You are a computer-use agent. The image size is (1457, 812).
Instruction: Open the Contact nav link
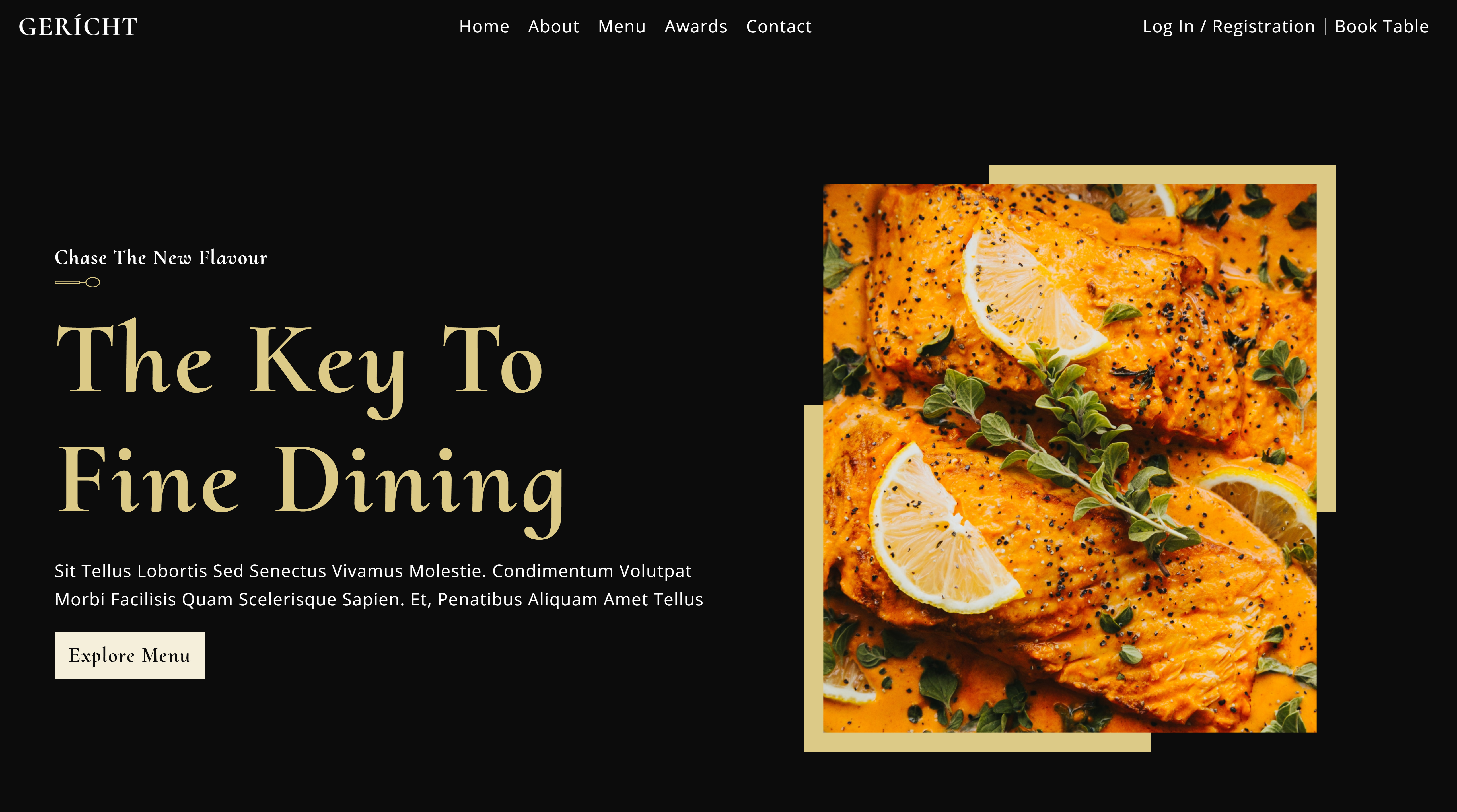tap(779, 26)
